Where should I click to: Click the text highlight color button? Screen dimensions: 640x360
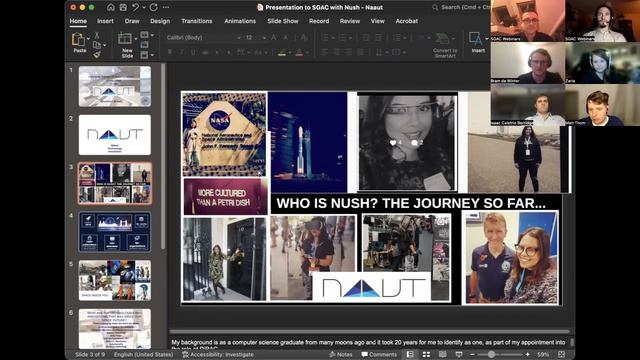click(282, 52)
